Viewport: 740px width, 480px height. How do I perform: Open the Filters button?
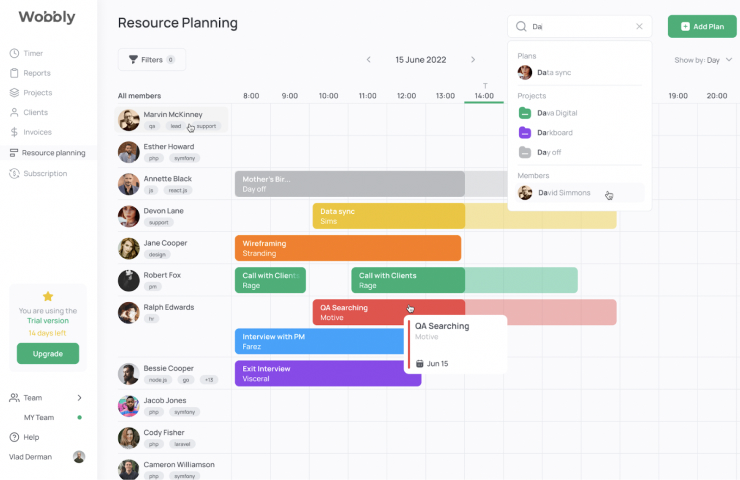pyautogui.click(x=151, y=60)
